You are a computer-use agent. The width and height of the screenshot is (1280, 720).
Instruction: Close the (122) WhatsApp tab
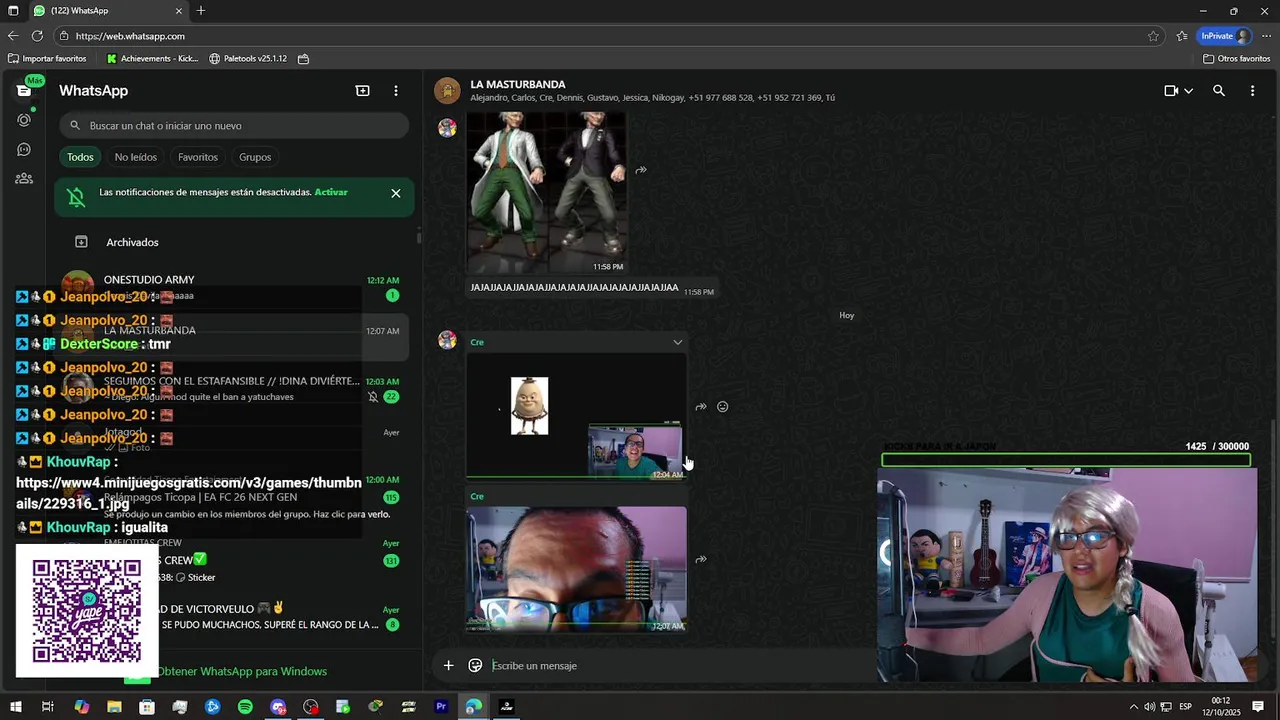[x=179, y=11]
